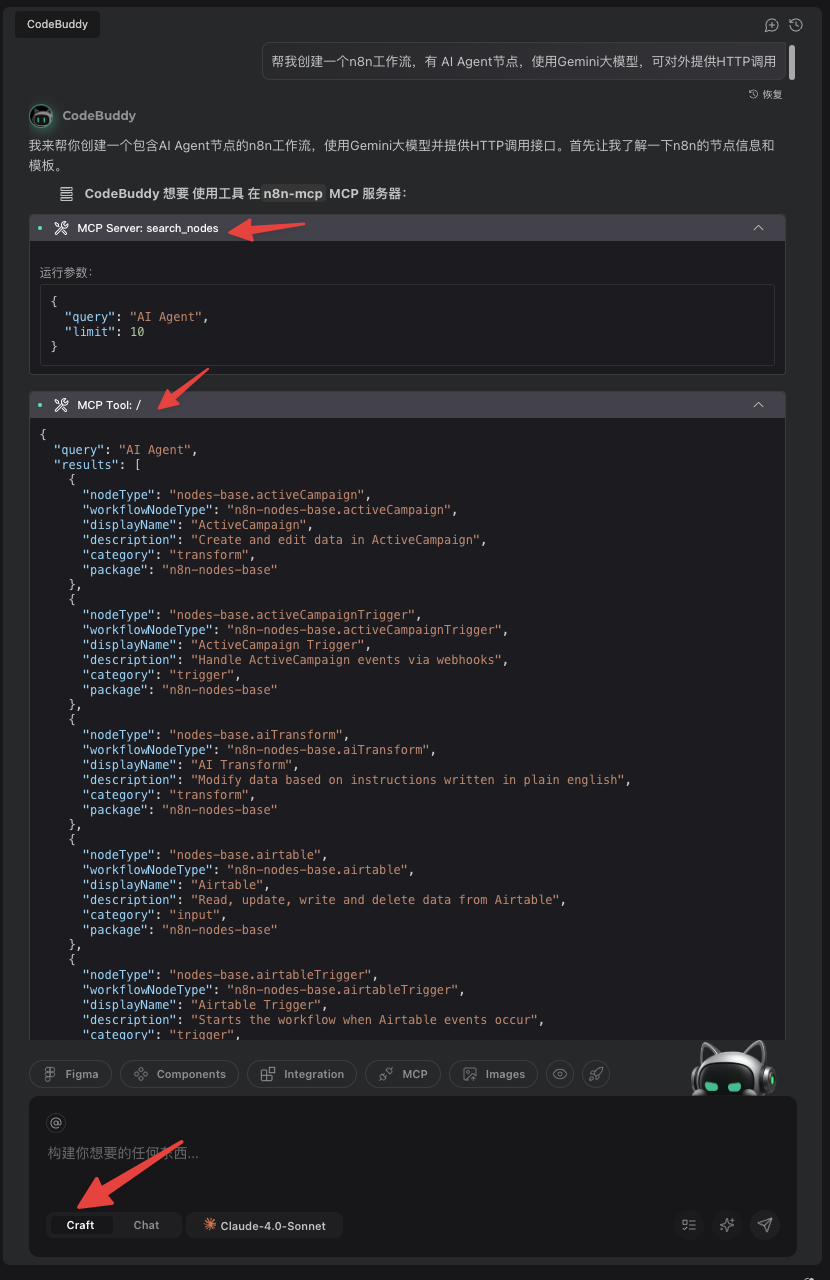The height and width of the screenshot is (1280, 830).
Task: Click the CodeBuddy robot avatar
Action: 41,116
